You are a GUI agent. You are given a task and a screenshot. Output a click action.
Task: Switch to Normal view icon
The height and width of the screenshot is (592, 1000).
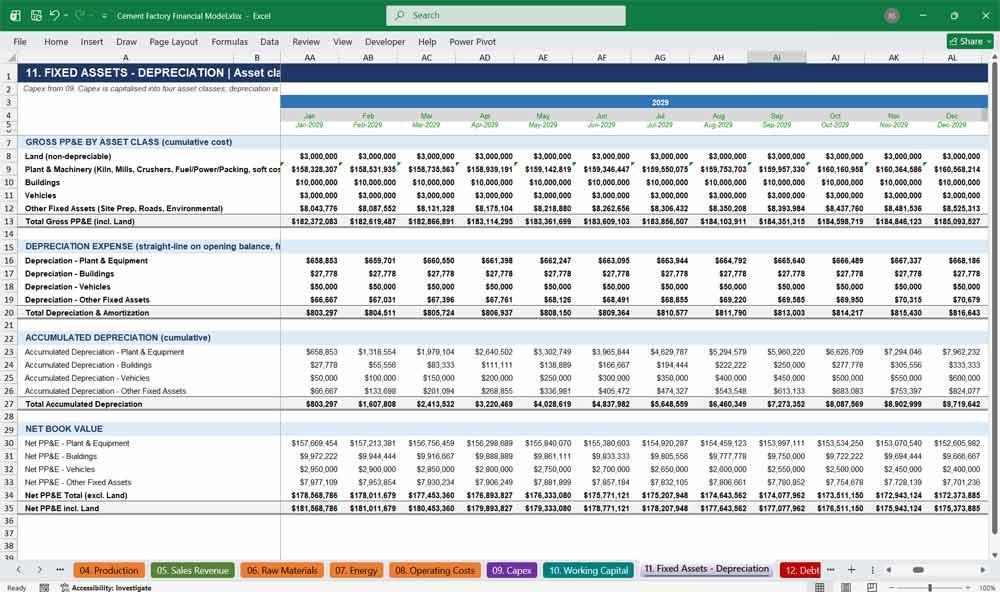(x=820, y=588)
